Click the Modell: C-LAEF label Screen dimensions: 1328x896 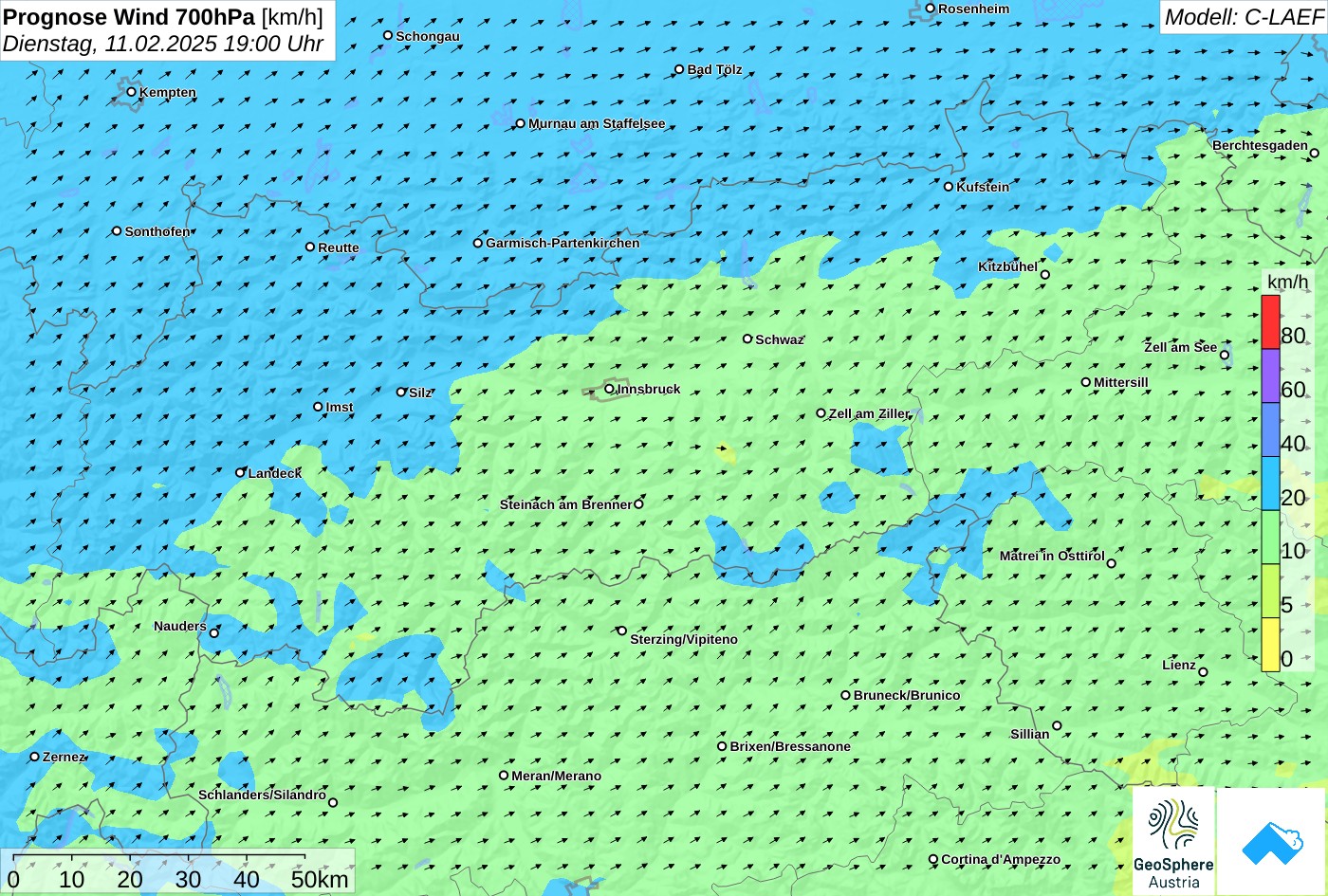coord(1244,17)
